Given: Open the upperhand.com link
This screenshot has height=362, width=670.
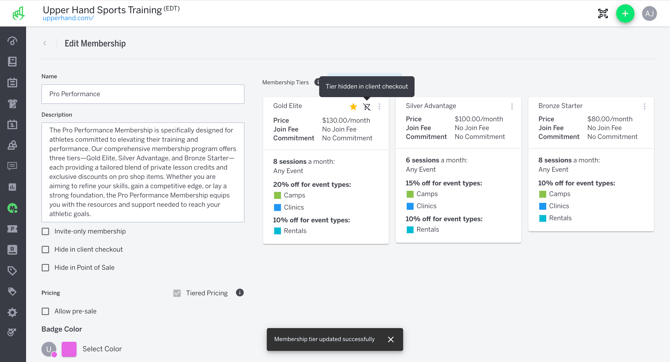Looking at the screenshot, I should pos(68,18).
